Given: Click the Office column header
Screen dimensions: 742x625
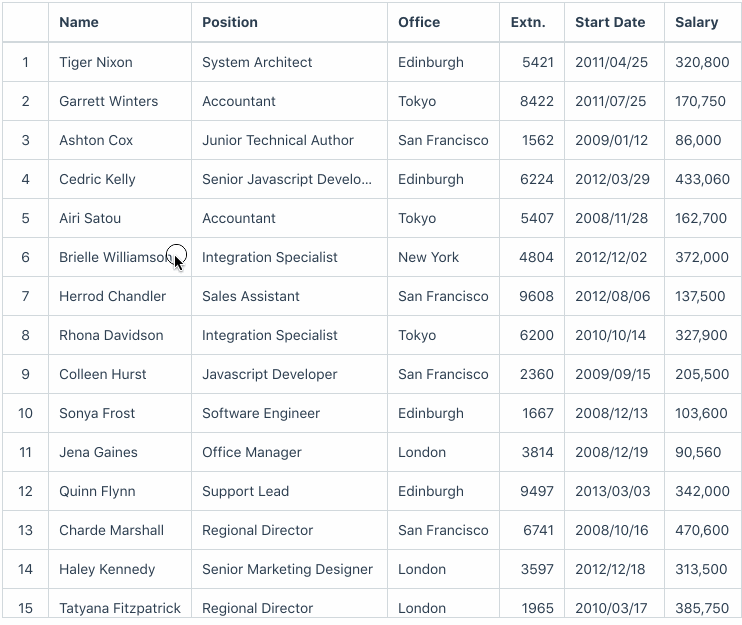Looking at the screenshot, I should pyautogui.click(x=419, y=22).
